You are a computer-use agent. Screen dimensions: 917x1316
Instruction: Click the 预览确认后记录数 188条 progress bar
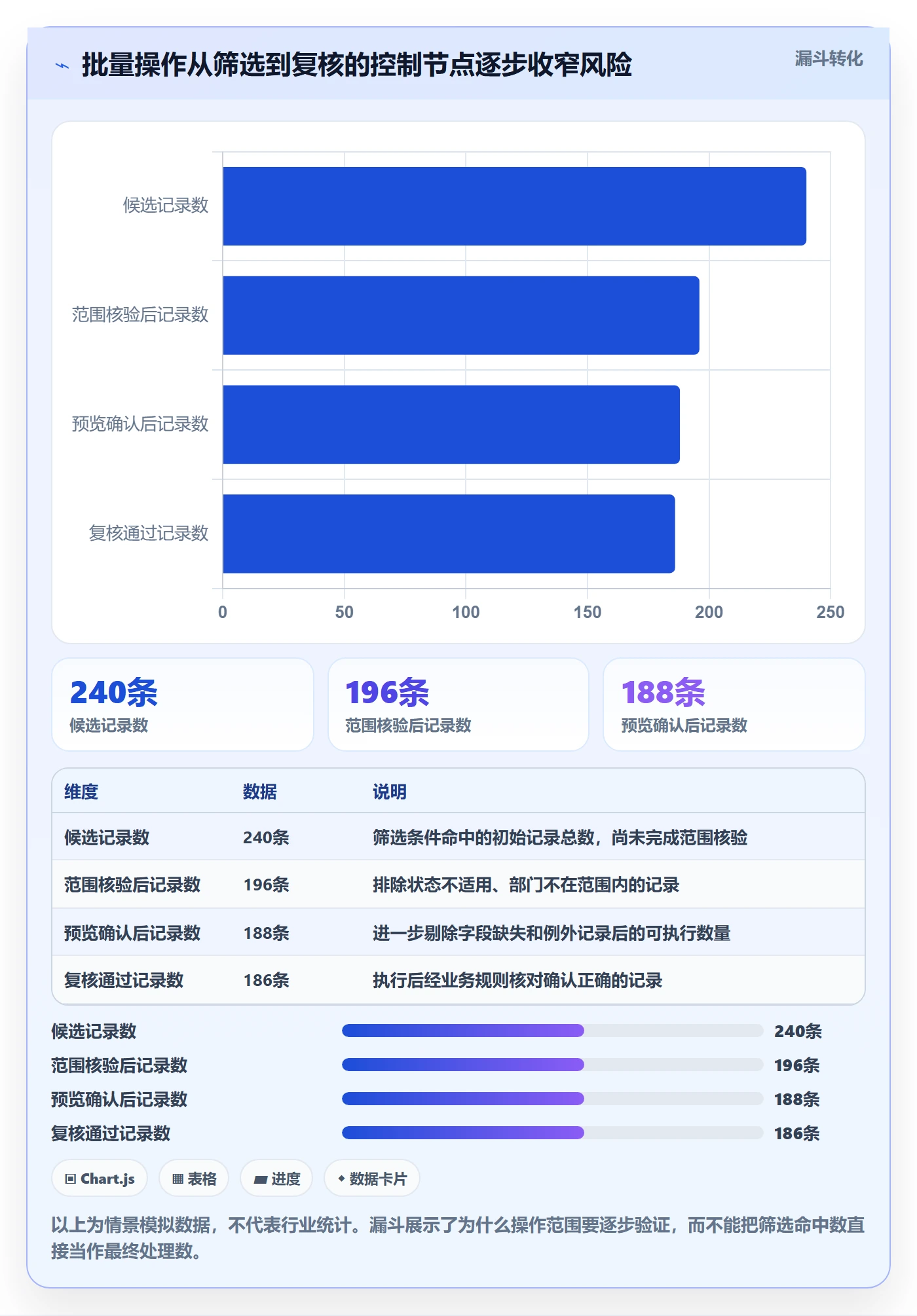click(552, 1099)
